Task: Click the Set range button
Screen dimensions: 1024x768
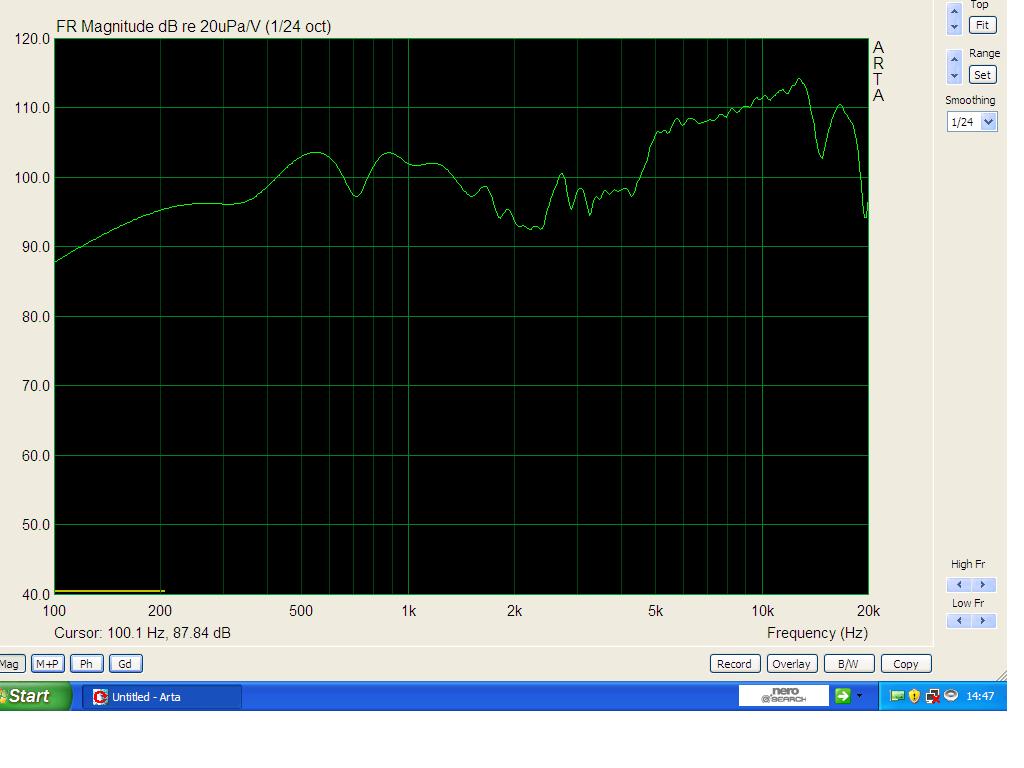Action: click(982, 74)
